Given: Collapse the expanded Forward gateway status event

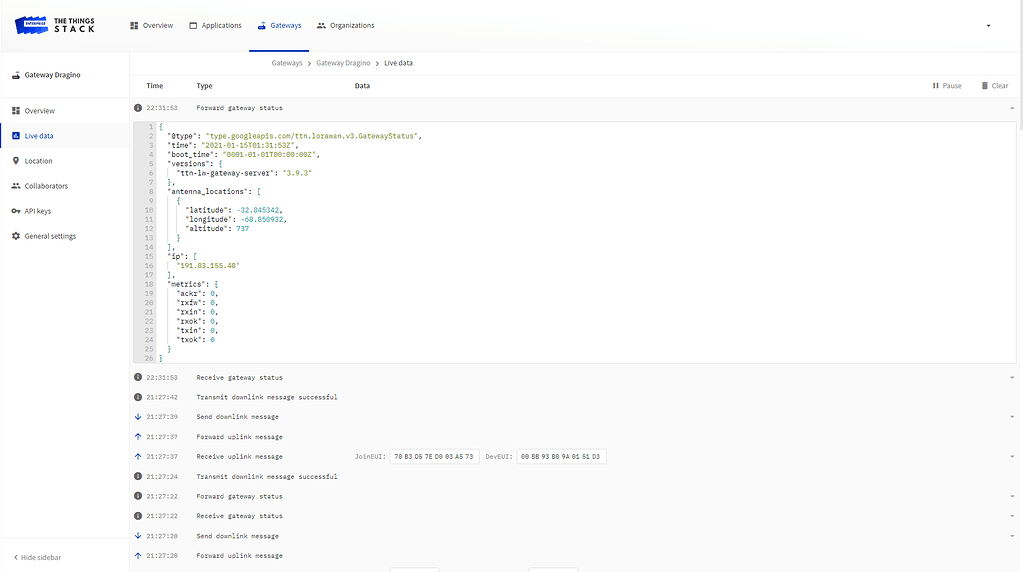Looking at the screenshot, I should pyautogui.click(x=1011, y=108).
